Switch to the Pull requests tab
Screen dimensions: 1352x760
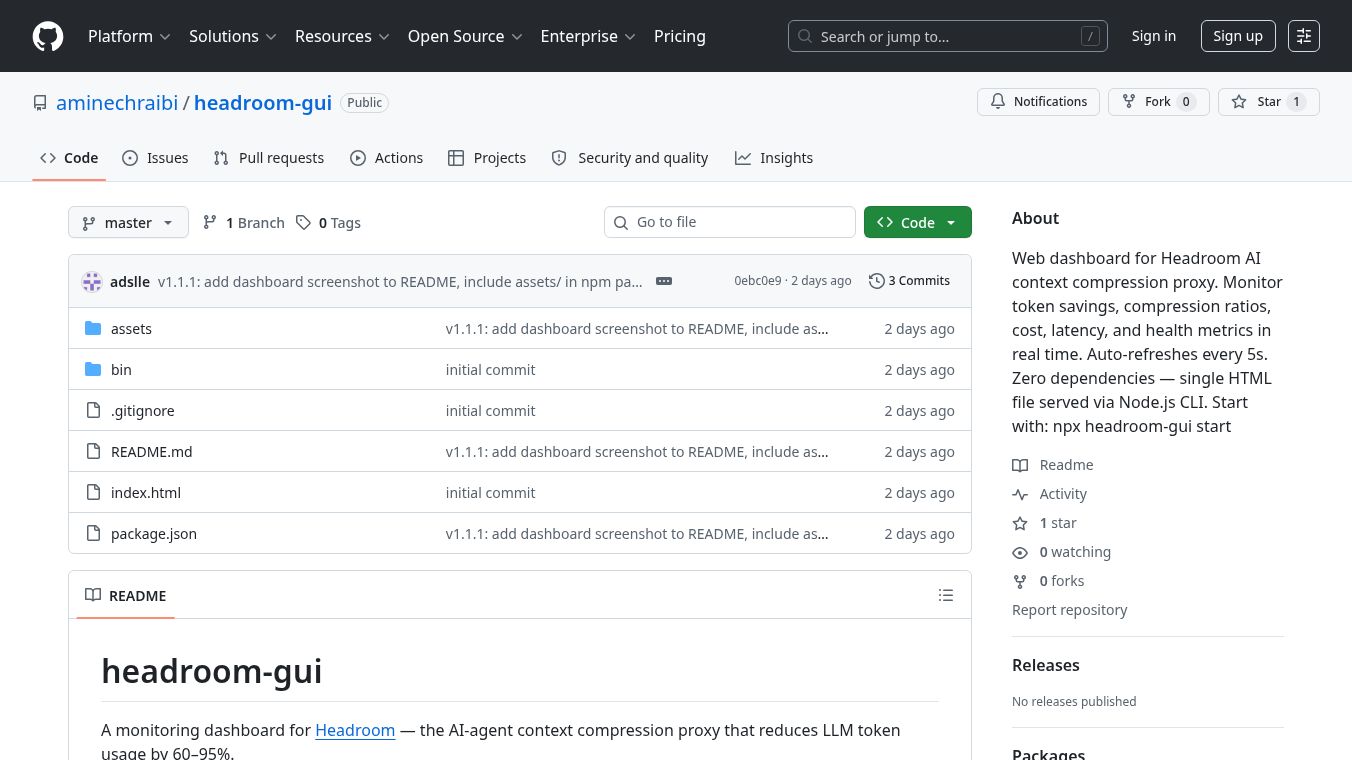click(269, 158)
